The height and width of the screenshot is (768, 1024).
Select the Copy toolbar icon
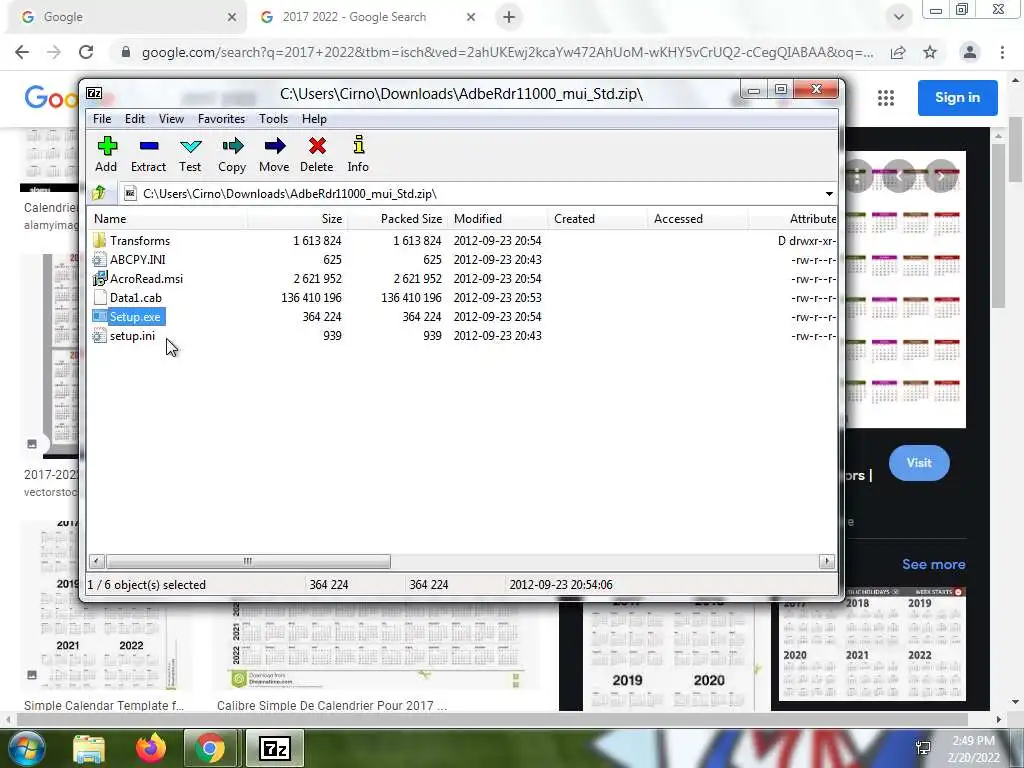pos(232,154)
